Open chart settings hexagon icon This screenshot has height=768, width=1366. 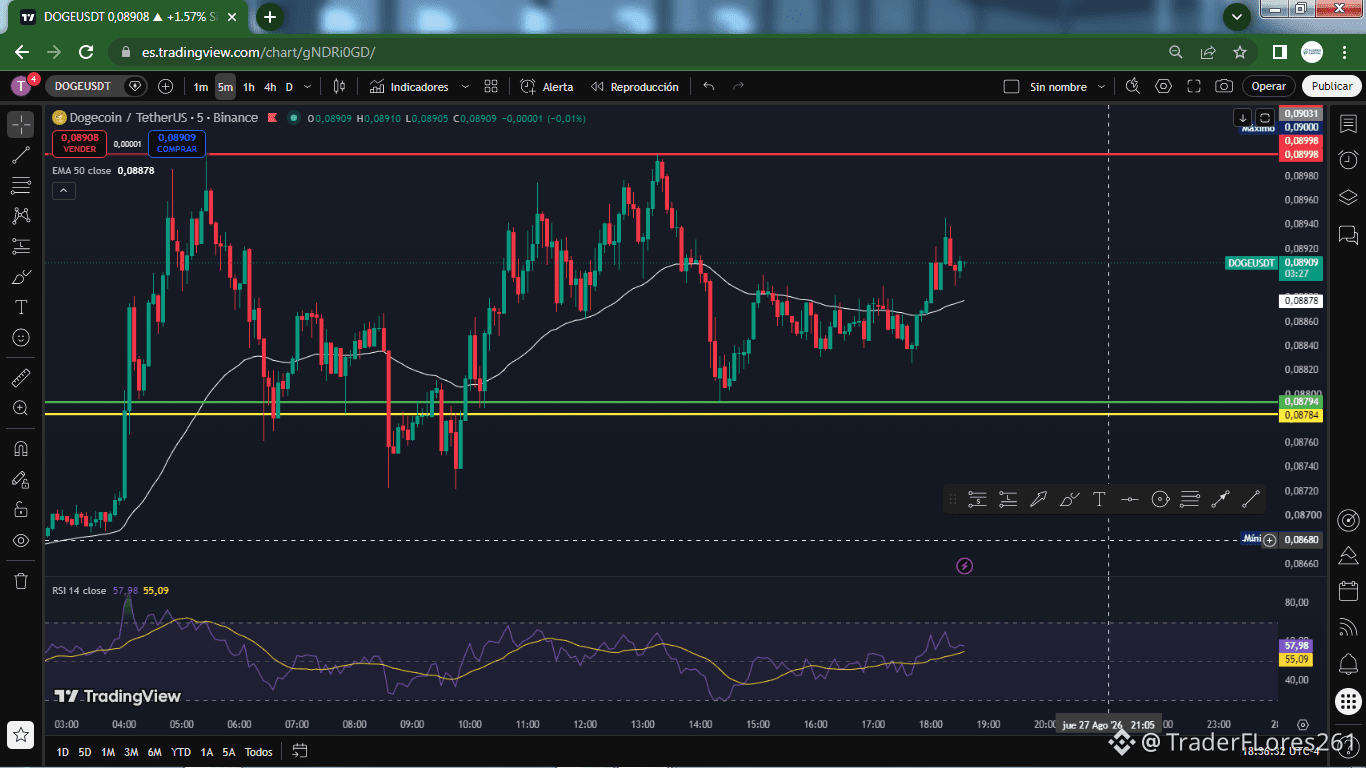click(1163, 87)
